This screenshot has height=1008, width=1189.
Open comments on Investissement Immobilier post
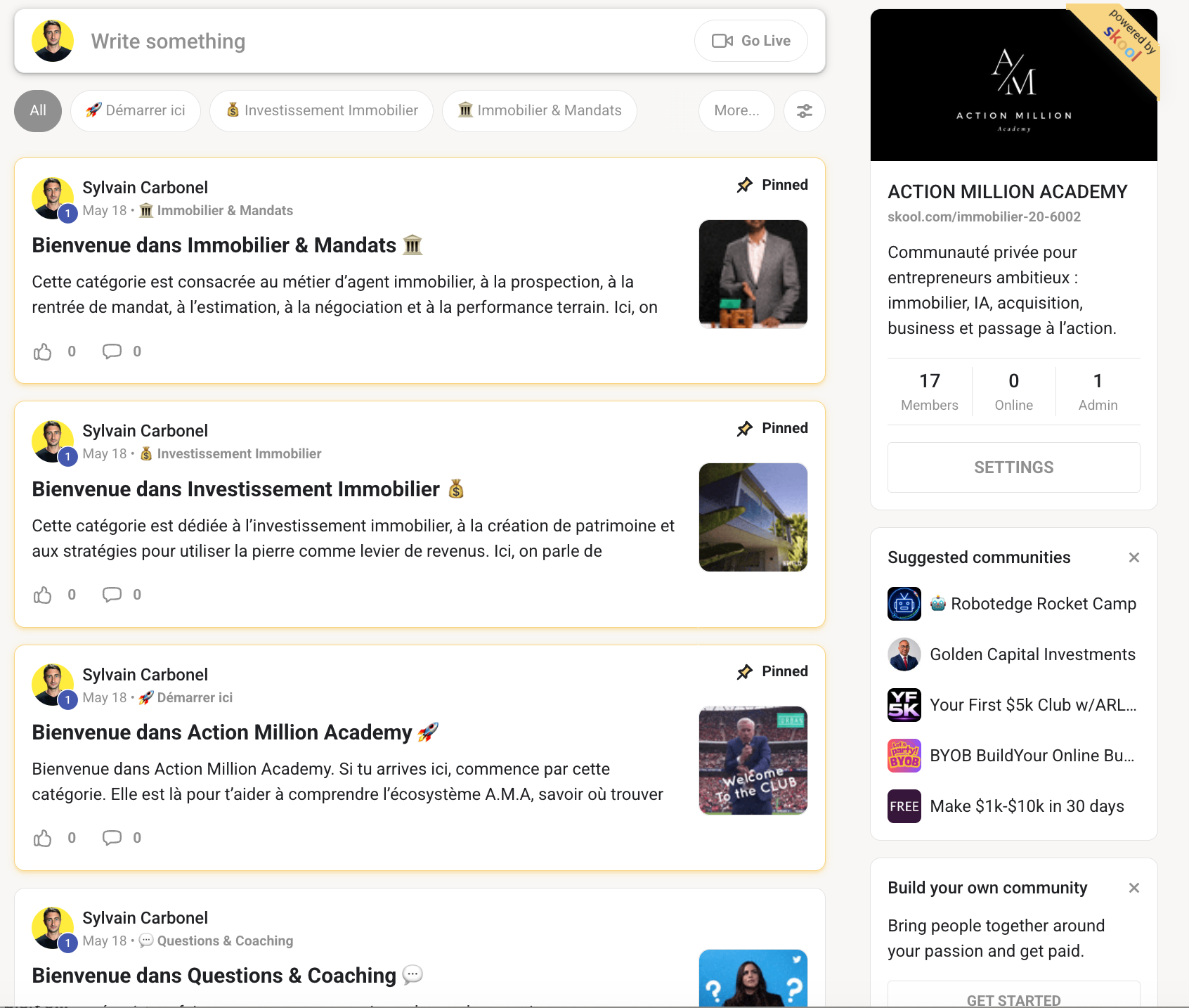112,595
